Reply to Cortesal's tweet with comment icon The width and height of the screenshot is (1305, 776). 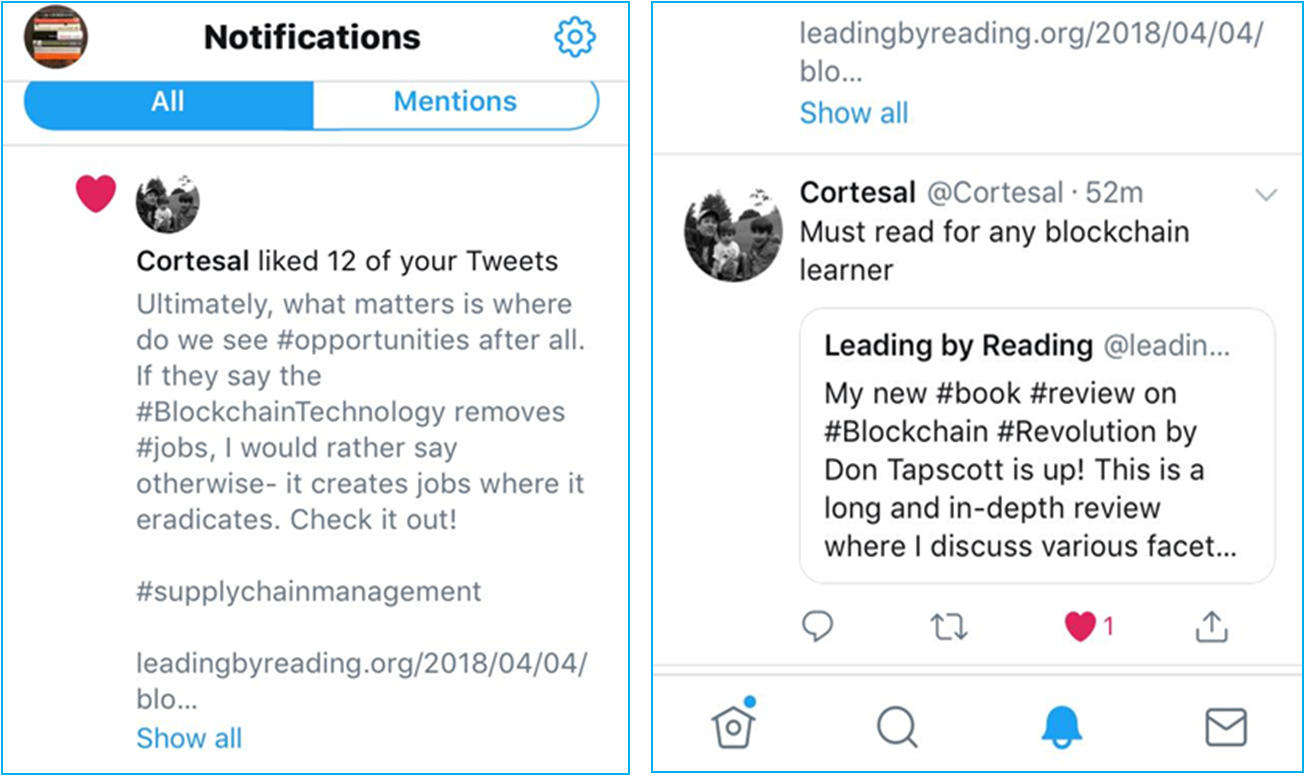818,627
